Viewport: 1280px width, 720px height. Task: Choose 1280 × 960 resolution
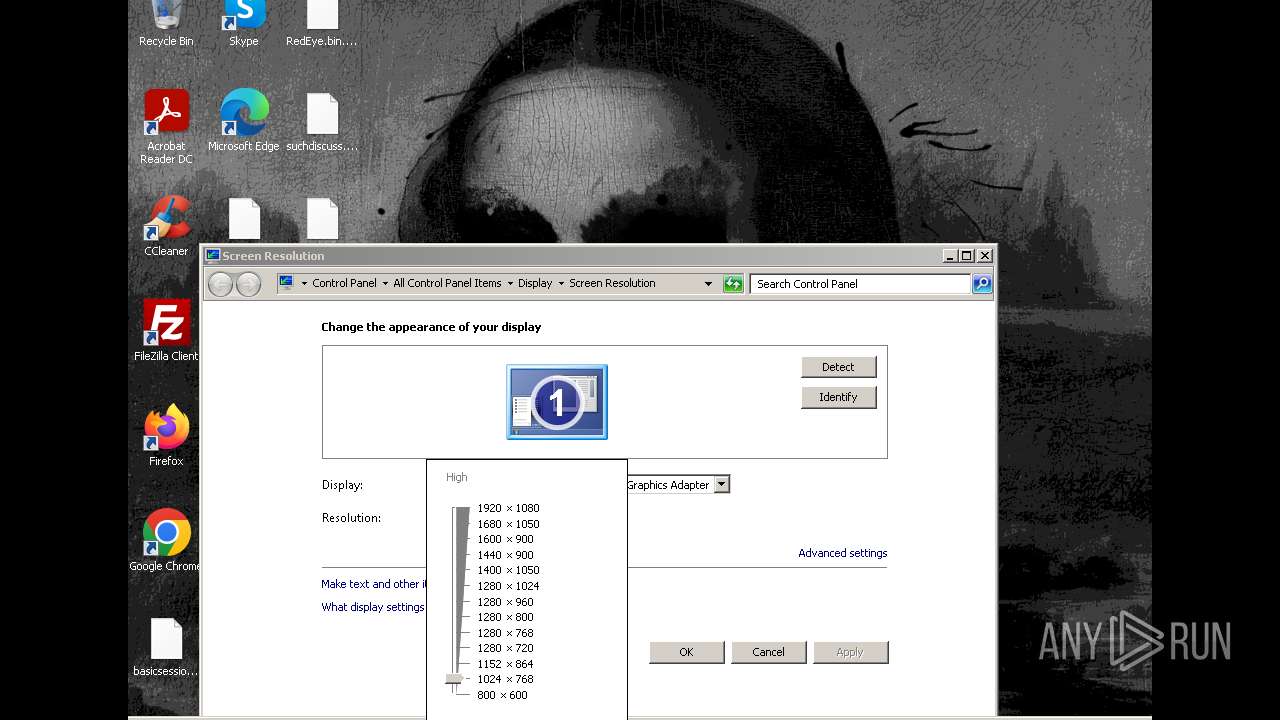pyautogui.click(x=505, y=602)
